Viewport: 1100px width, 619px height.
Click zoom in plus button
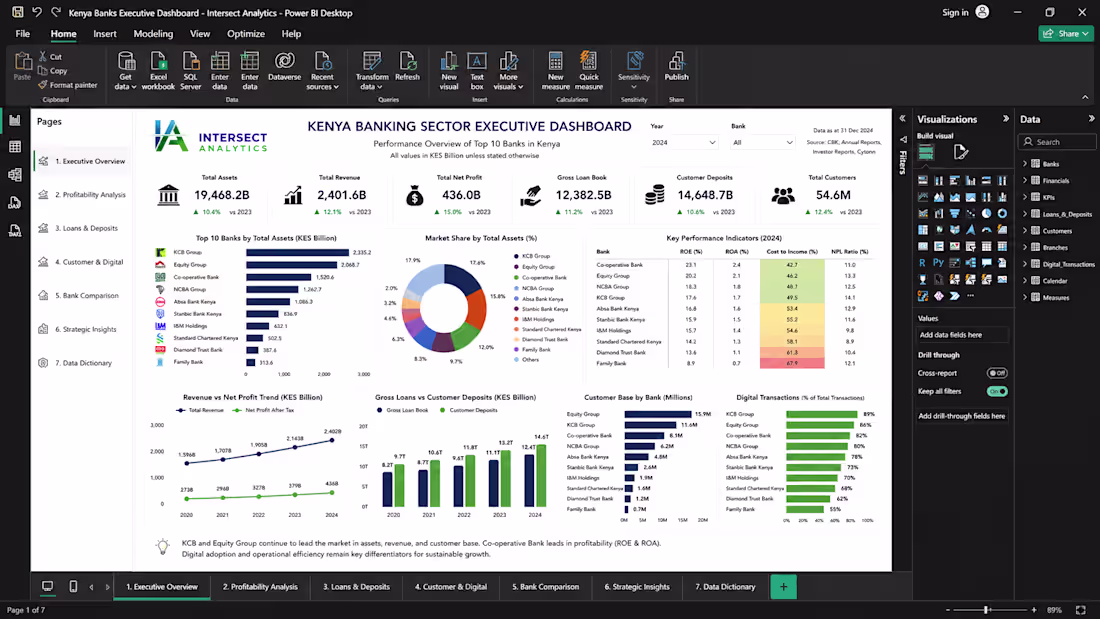(1033, 610)
